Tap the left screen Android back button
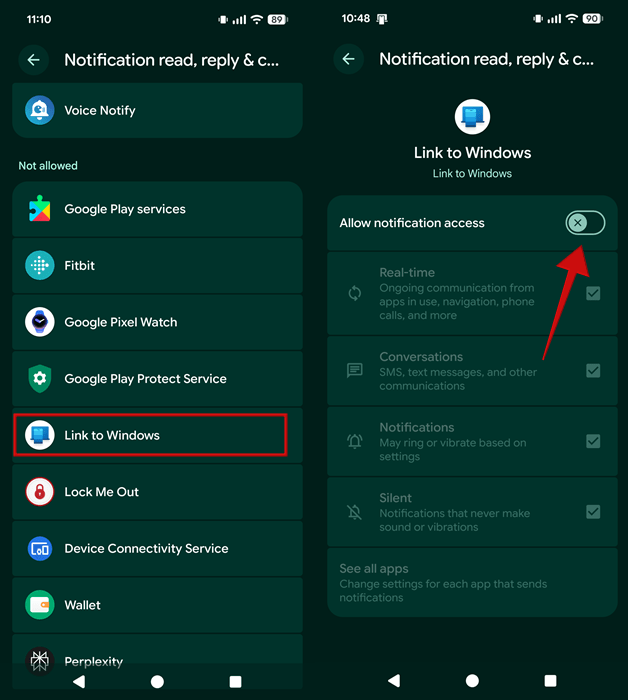Image resolution: width=628 pixels, height=700 pixels. click(x=79, y=681)
